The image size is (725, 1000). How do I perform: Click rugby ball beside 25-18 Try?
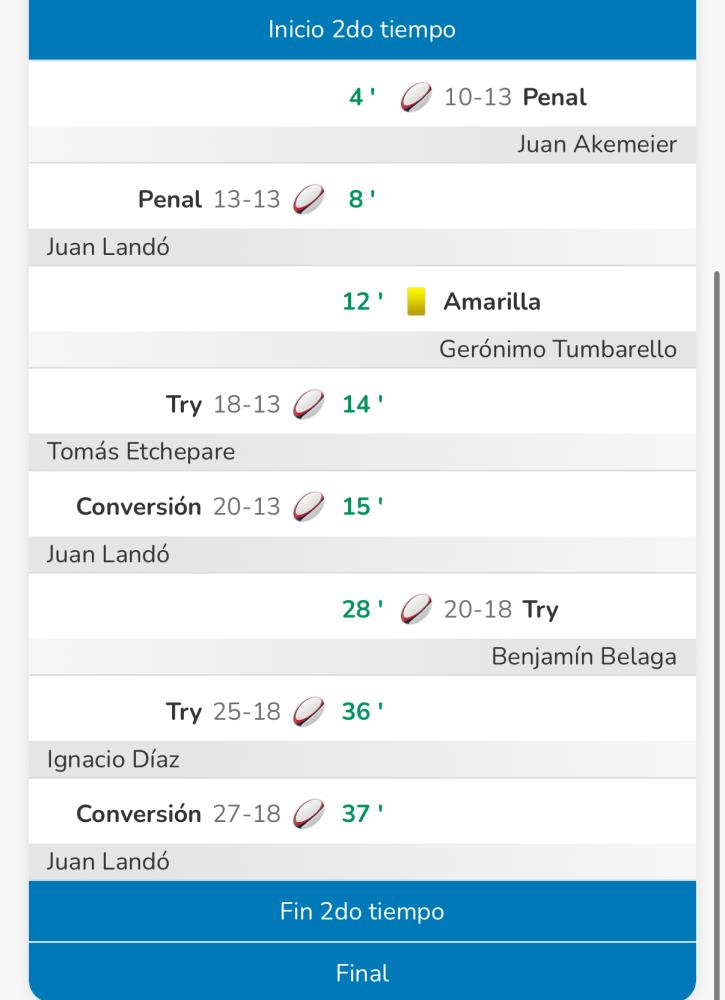coord(309,712)
